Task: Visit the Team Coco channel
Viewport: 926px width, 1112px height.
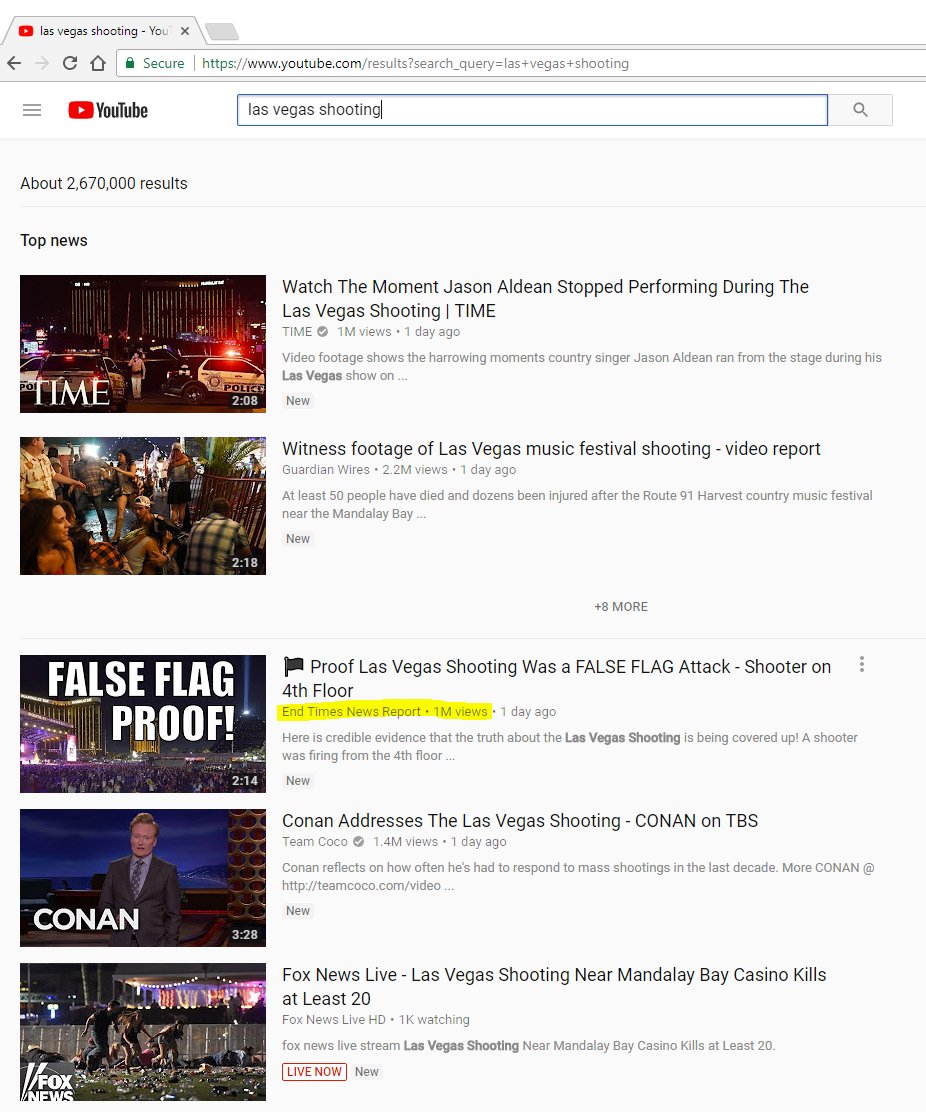Action: pos(315,841)
